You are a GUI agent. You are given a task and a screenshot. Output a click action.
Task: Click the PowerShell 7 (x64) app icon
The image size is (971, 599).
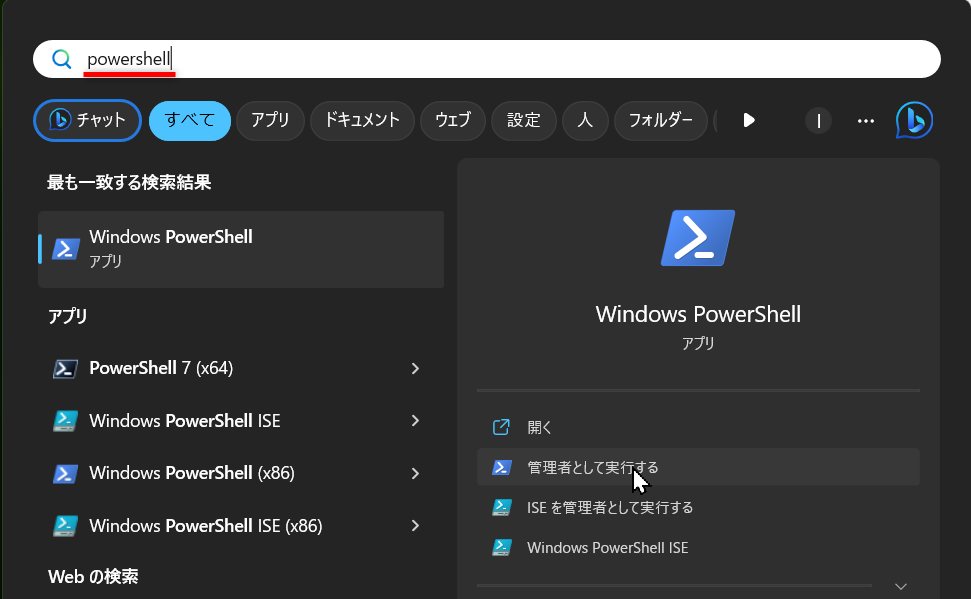point(65,368)
